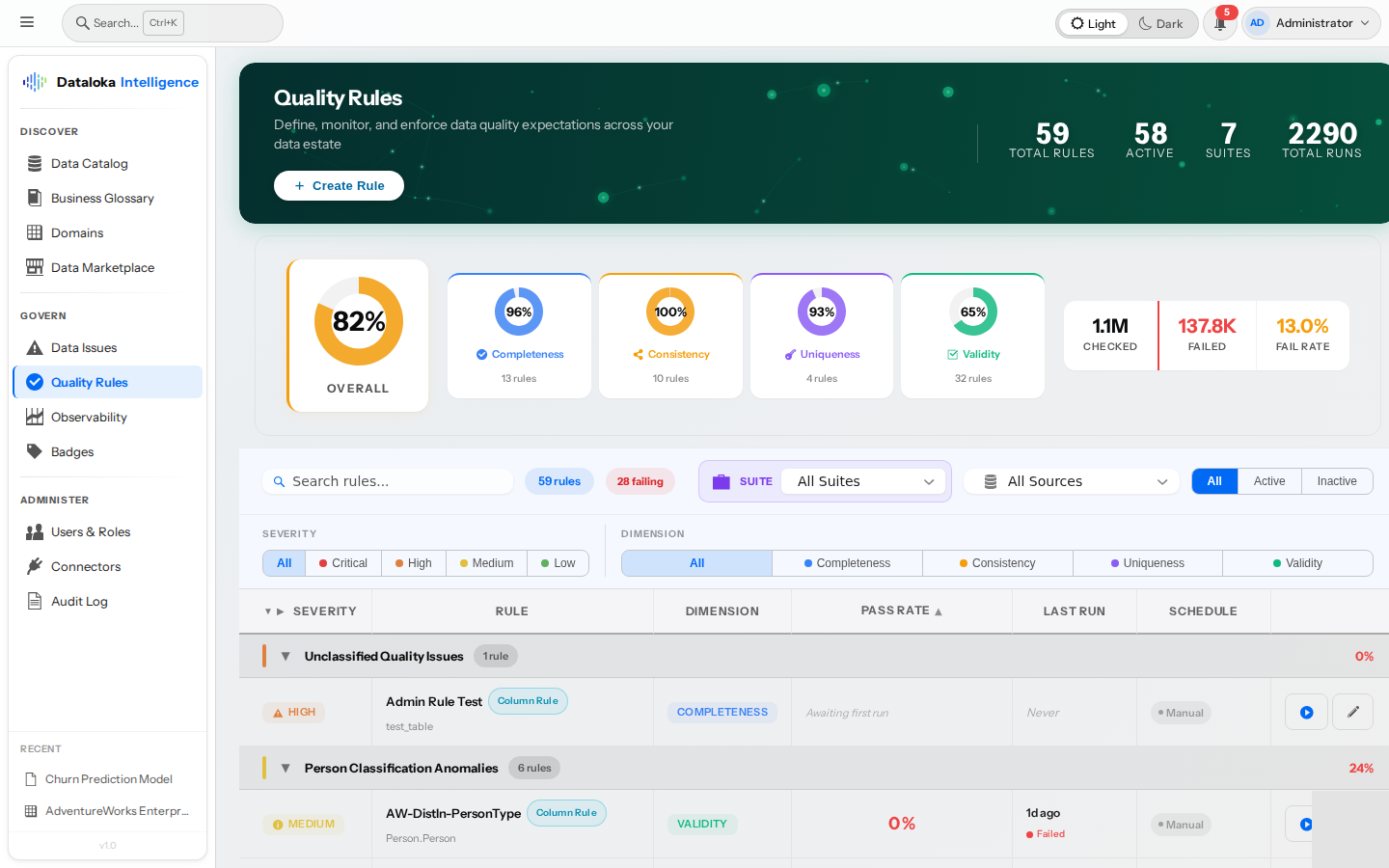Collapse the Person Classification Anomalies group
1389x868 pixels.
286,768
